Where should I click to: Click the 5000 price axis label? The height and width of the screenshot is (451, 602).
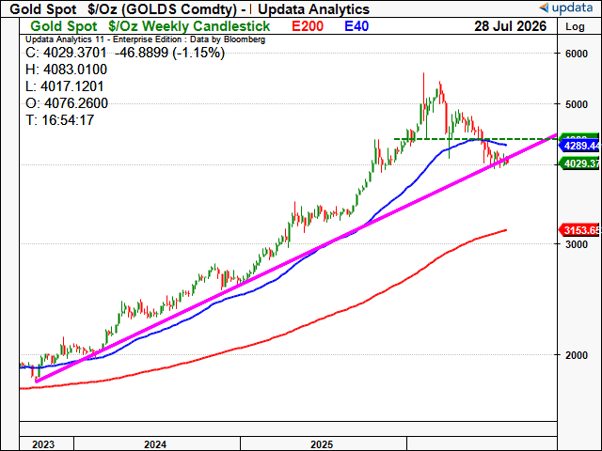(x=576, y=104)
